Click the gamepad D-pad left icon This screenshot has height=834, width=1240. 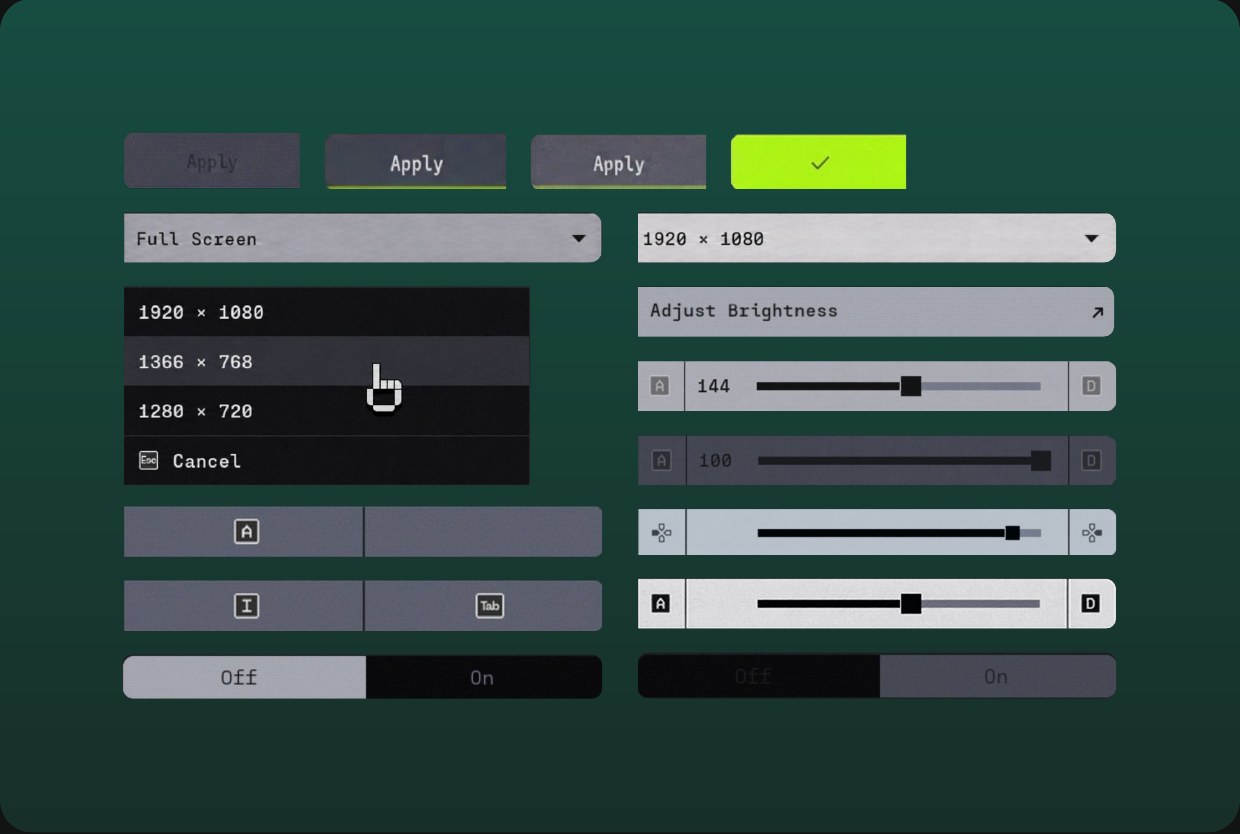[x=661, y=533]
